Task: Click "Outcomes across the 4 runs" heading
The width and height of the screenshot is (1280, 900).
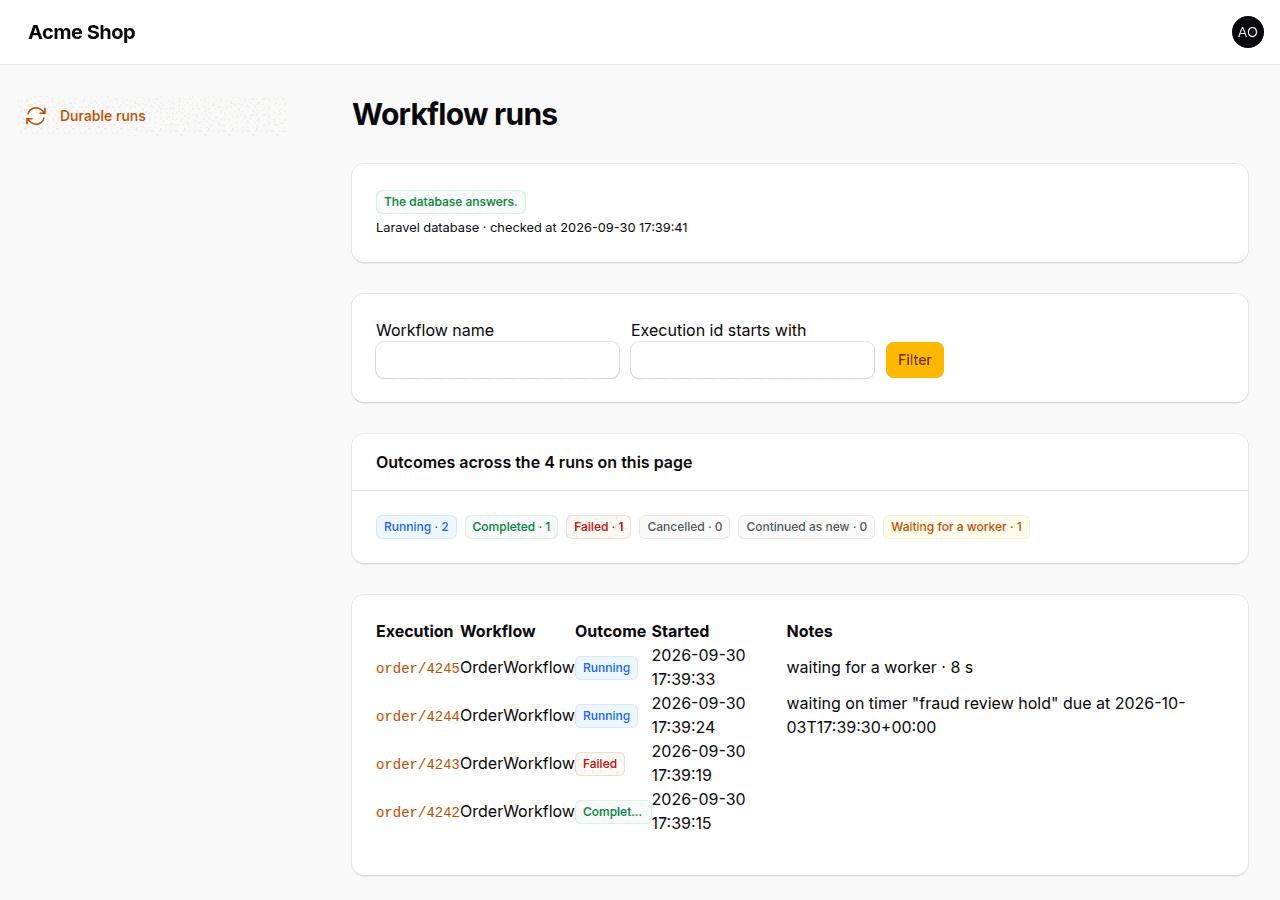Action: (x=534, y=462)
